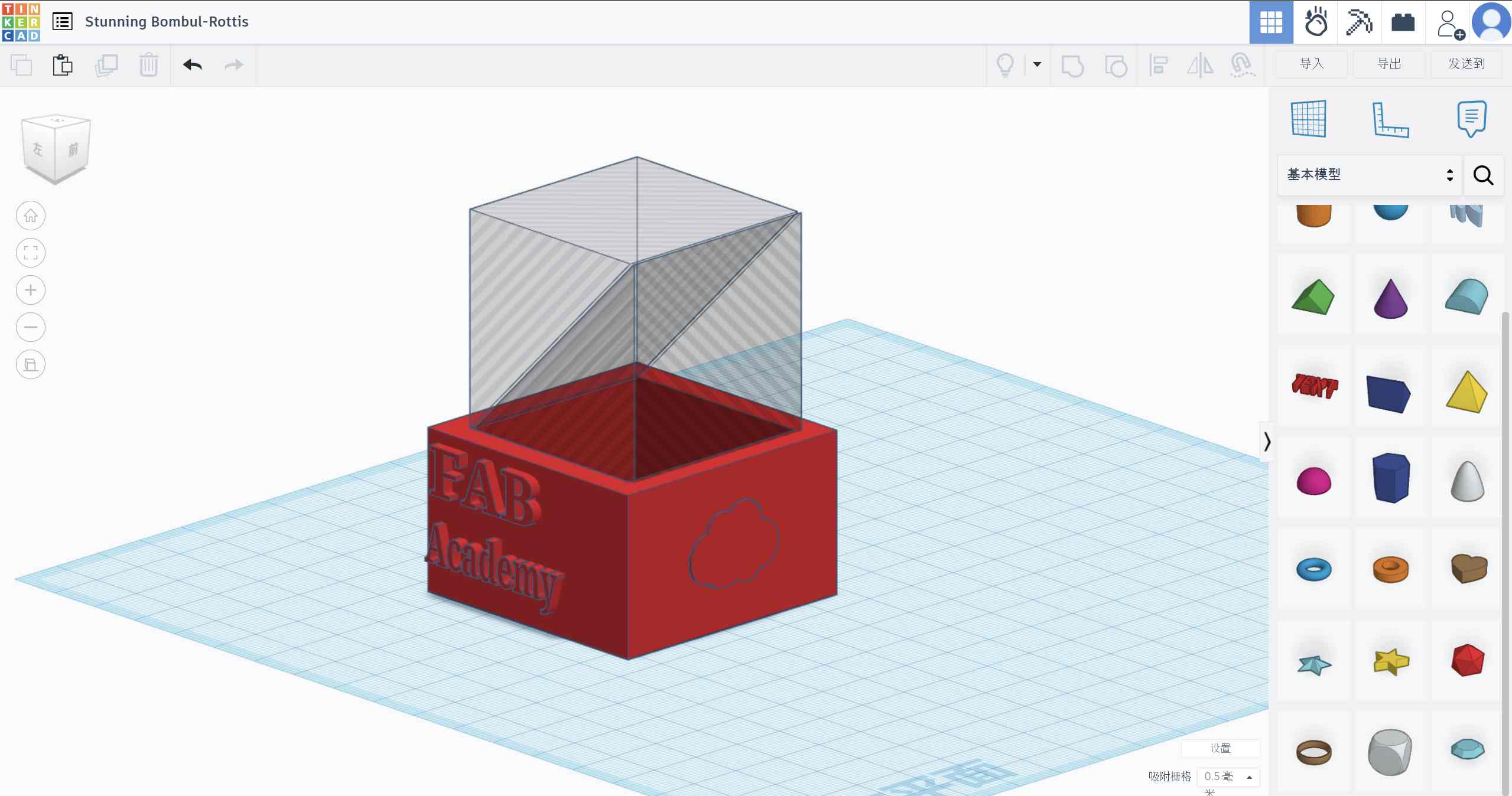Zoom out with minus button
The height and width of the screenshot is (796, 1512).
[x=31, y=328]
